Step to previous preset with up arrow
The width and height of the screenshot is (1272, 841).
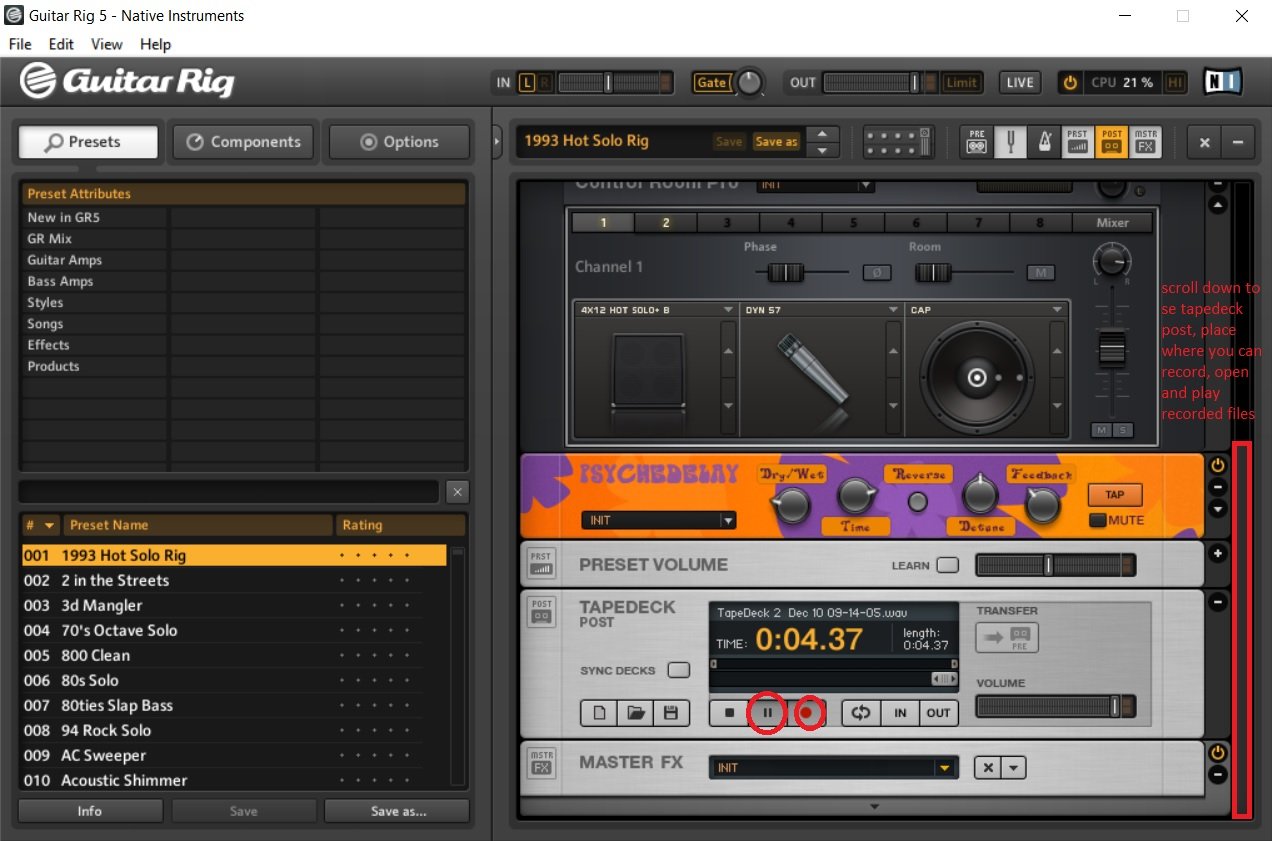coord(822,134)
